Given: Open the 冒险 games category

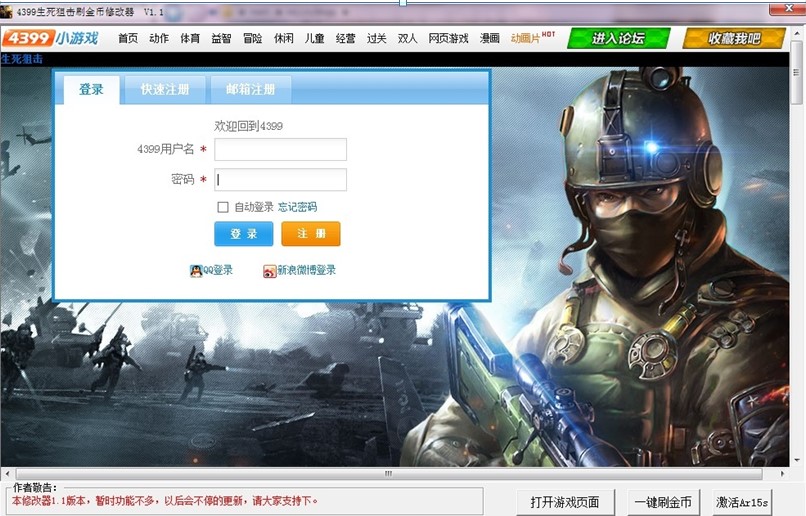Looking at the screenshot, I should [x=252, y=38].
